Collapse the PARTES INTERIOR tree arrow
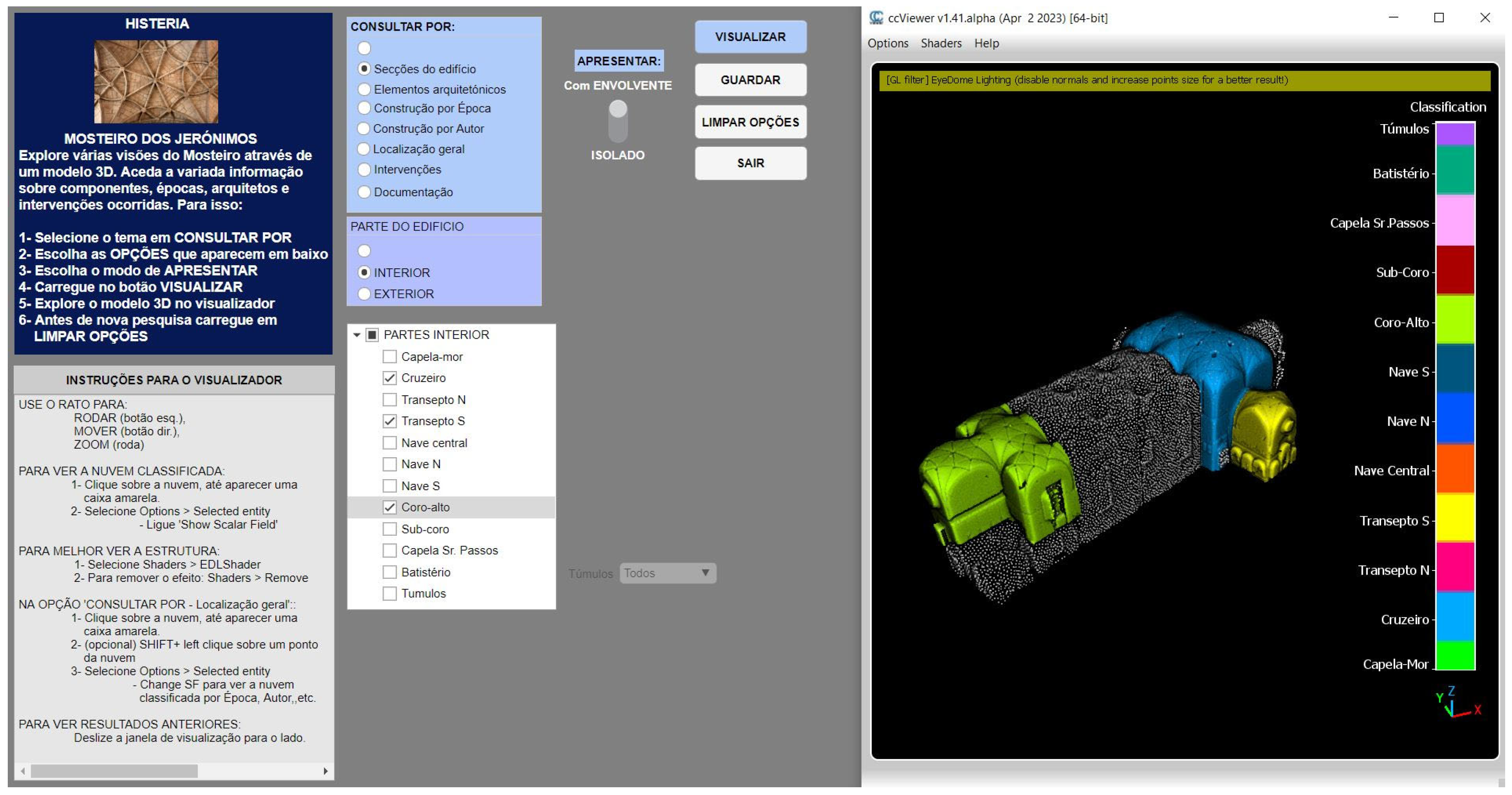Image resolution: width=1512 pixels, height=795 pixels. pos(356,335)
